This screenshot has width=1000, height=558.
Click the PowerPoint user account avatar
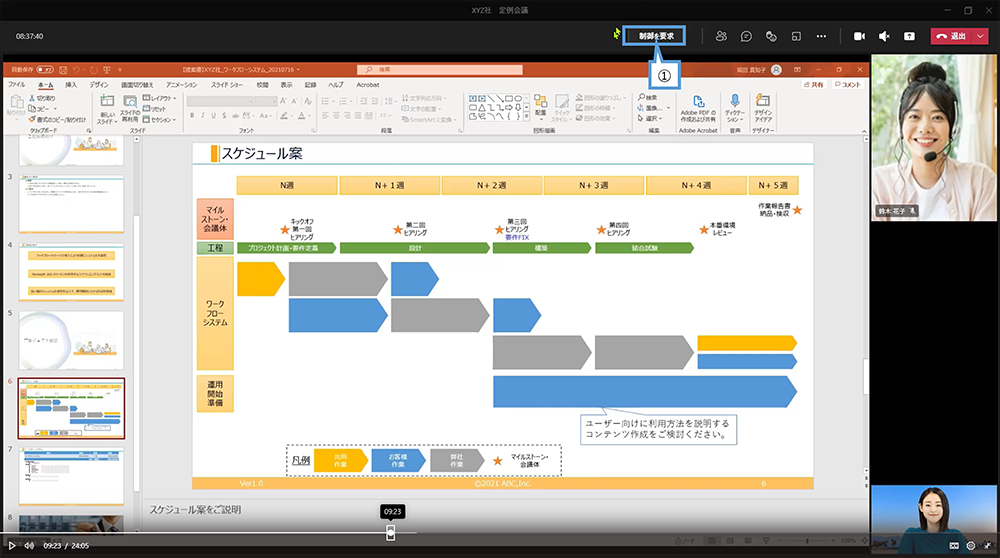tap(776, 70)
